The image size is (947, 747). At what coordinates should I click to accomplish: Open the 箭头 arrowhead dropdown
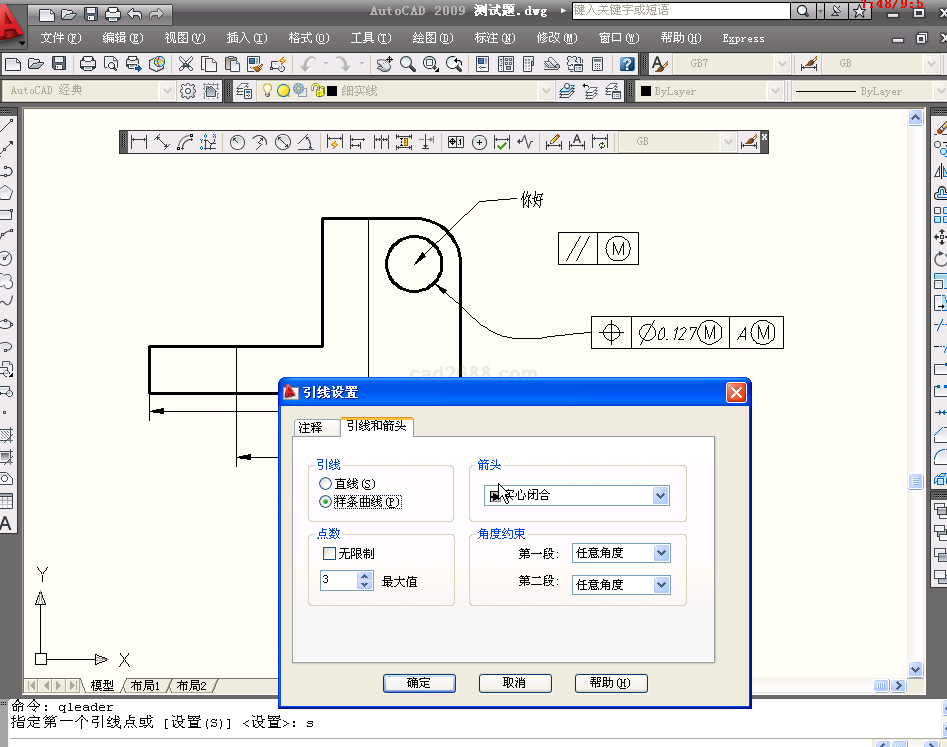click(660, 495)
